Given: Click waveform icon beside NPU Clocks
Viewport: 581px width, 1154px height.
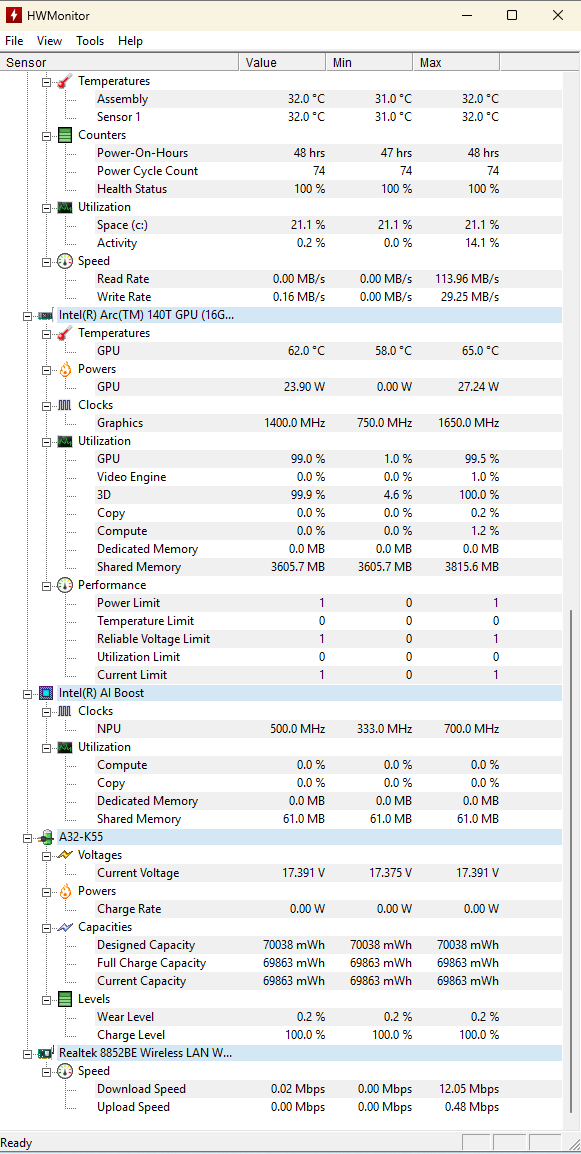Looking at the screenshot, I should point(66,711).
